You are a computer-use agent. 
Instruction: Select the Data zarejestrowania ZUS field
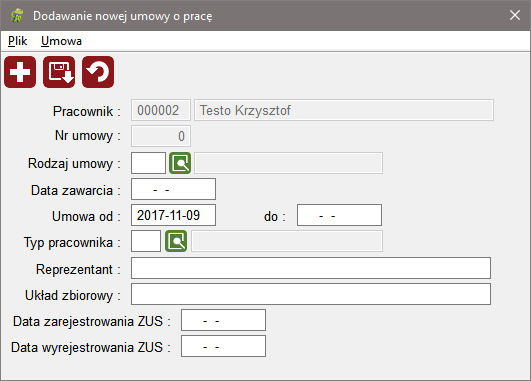224,320
